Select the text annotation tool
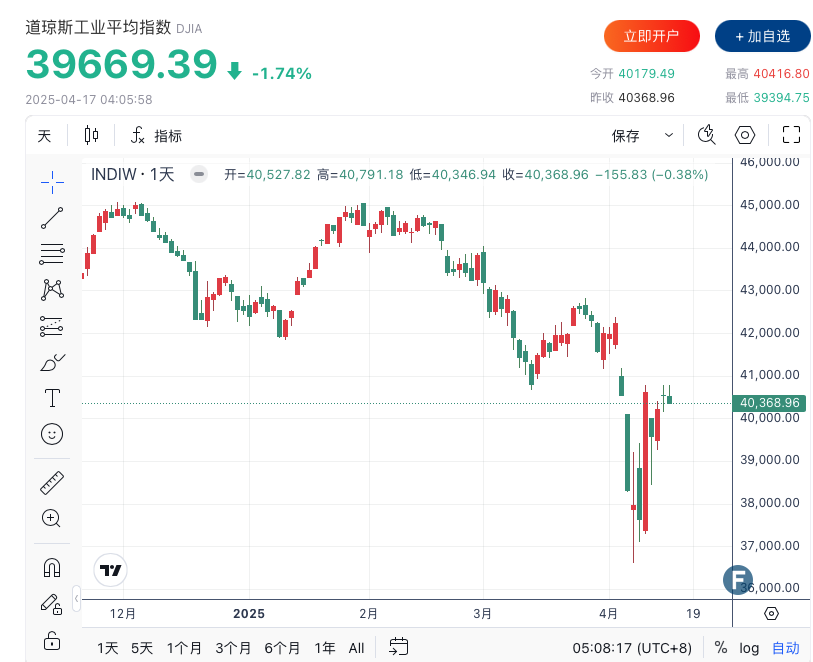This screenshot has height=662, width=813. click(x=52, y=398)
